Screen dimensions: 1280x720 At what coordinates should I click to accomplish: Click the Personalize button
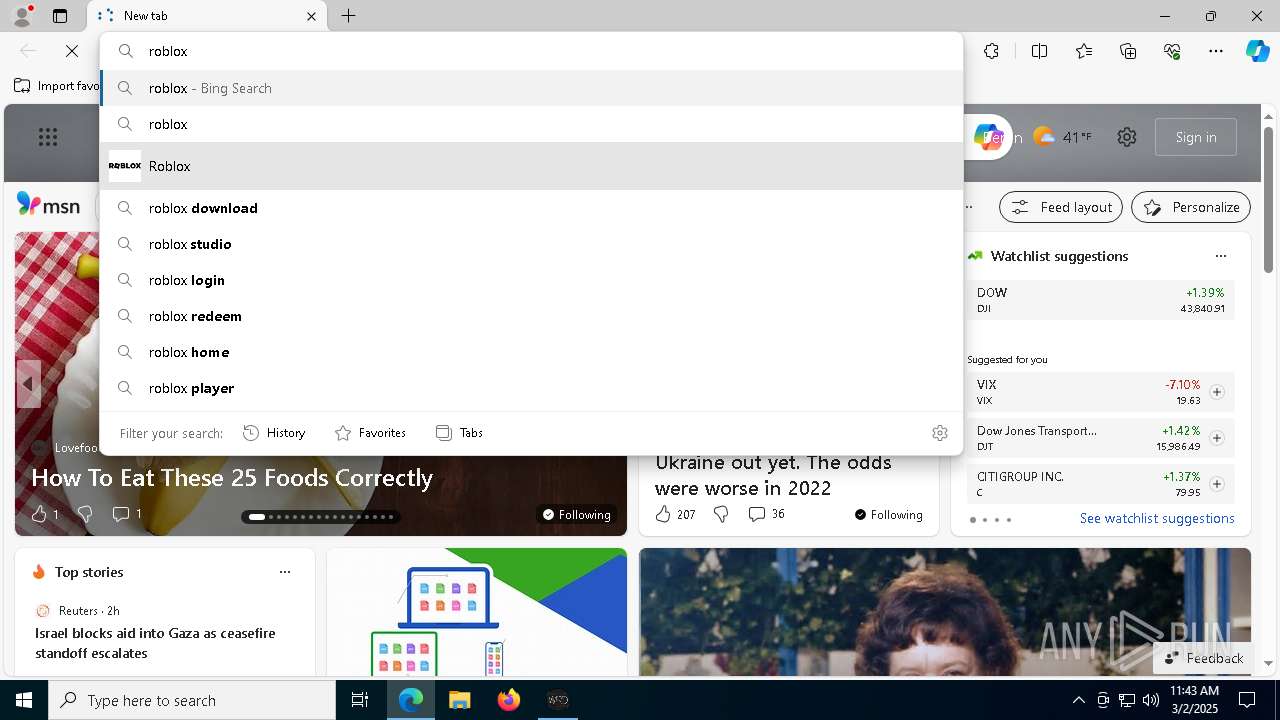[1191, 207]
